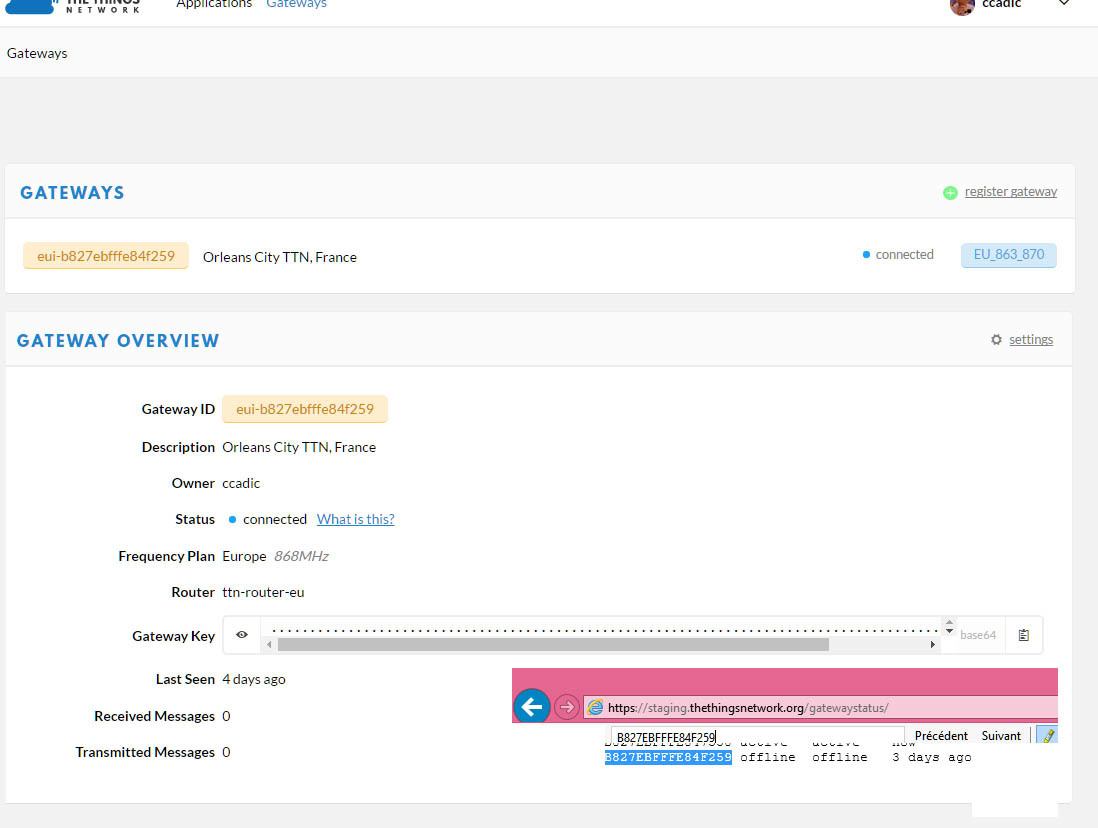Click the ccadic user avatar picture
Image resolution: width=1098 pixels, height=828 pixels.
pyautogui.click(x=962, y=6)
